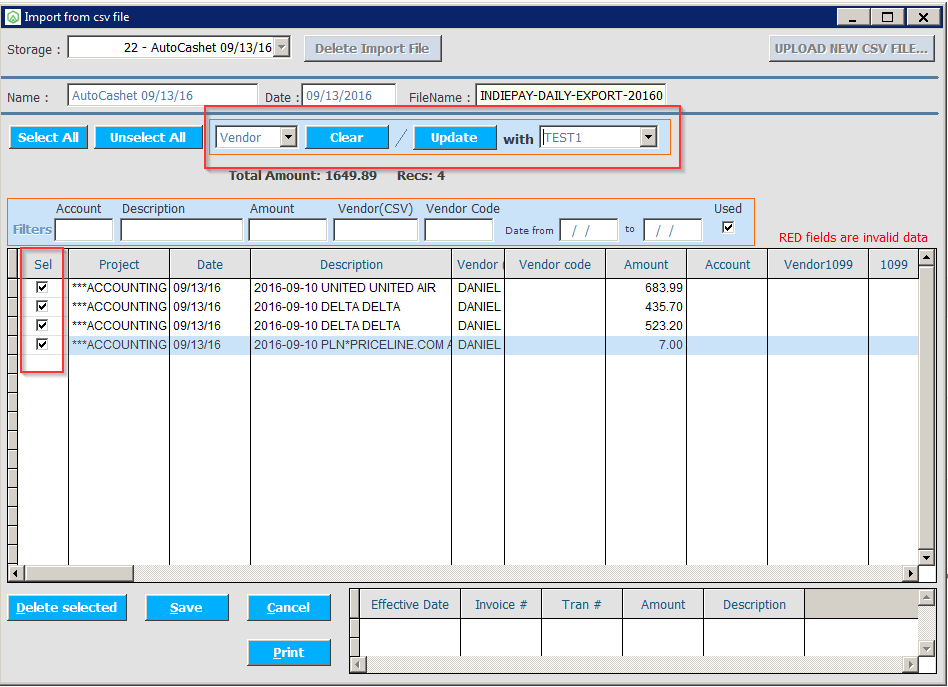Screen dimensions: 948x687
Task: Click the Sel column header
Action: (43, 264)
